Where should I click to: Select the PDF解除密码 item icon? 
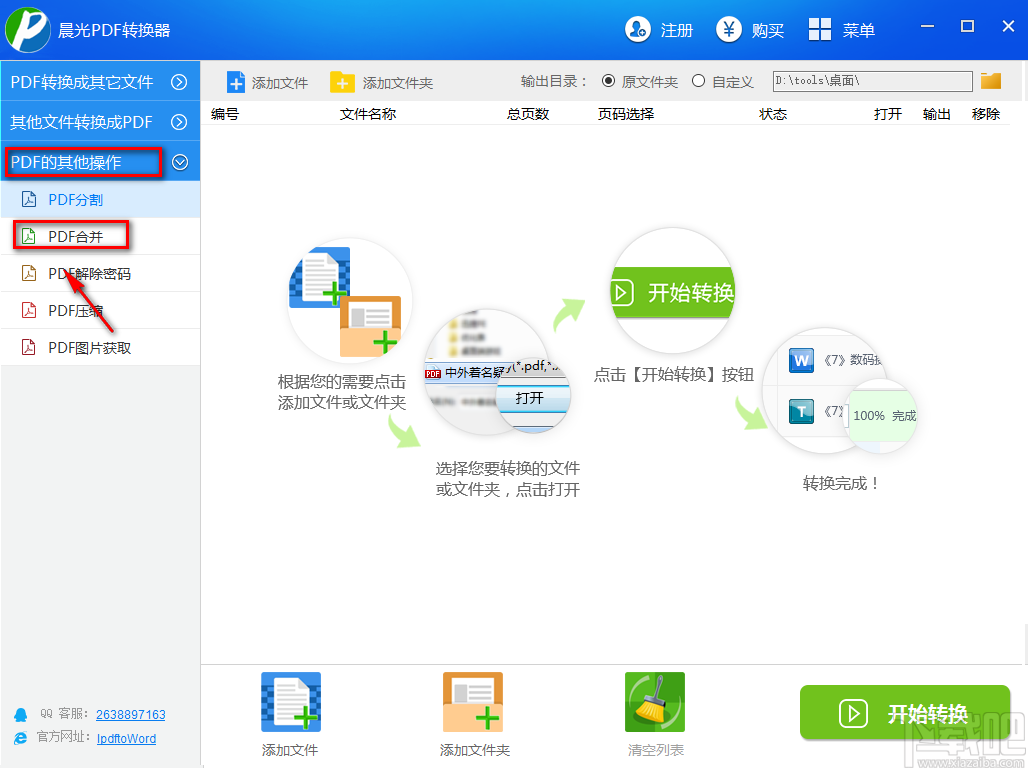click(29, 273)
